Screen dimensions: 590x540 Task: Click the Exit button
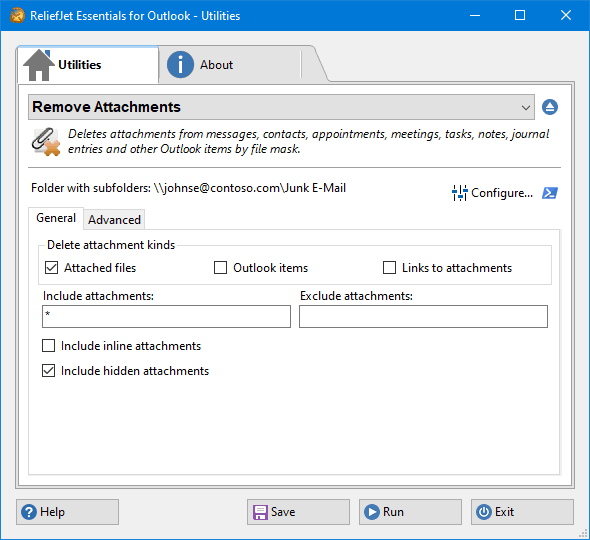pos(522,512)
